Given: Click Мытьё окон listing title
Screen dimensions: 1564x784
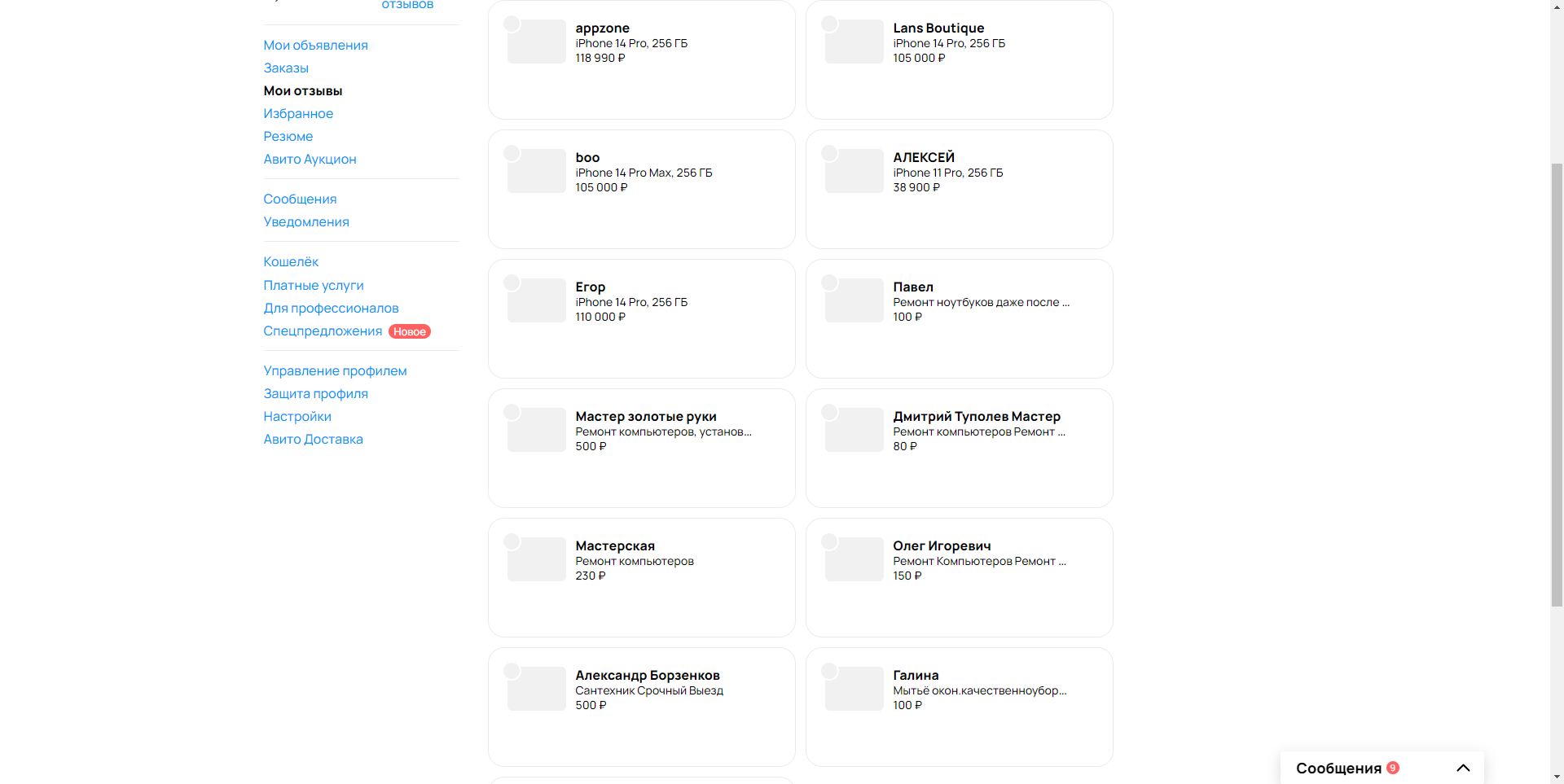Looking at the screenshot, I should (x=980, y=690).
